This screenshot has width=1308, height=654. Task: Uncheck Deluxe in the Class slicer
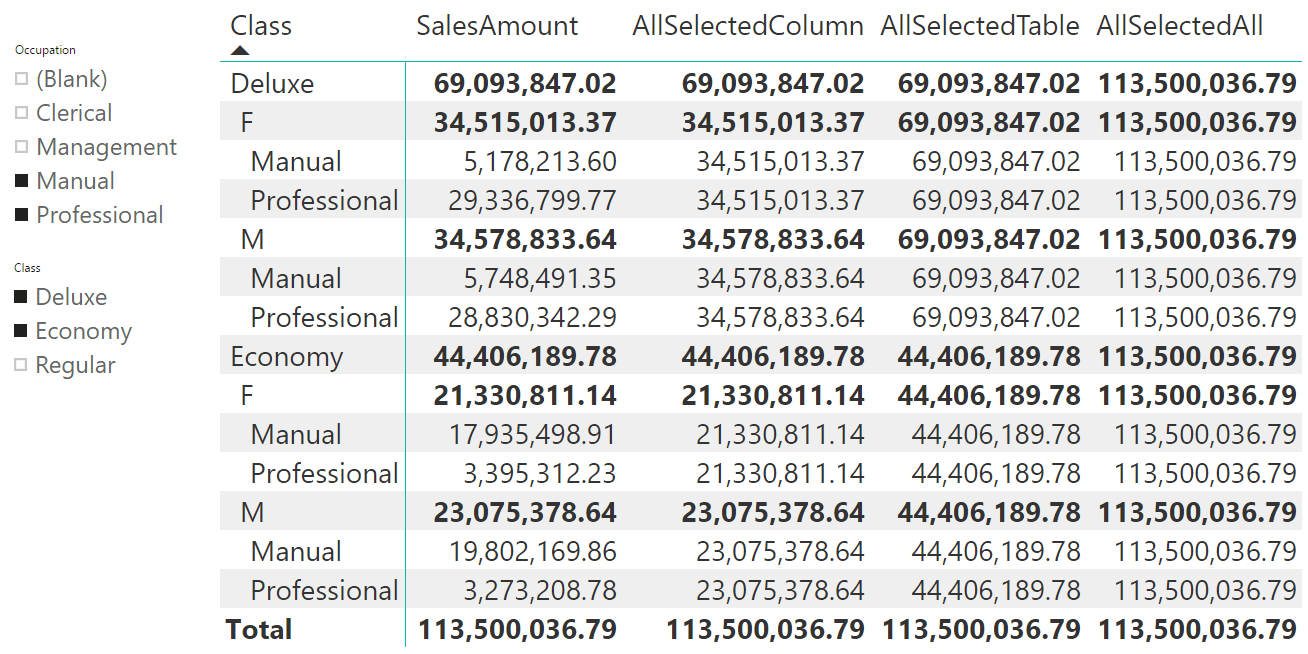click(x=21, y=297)
